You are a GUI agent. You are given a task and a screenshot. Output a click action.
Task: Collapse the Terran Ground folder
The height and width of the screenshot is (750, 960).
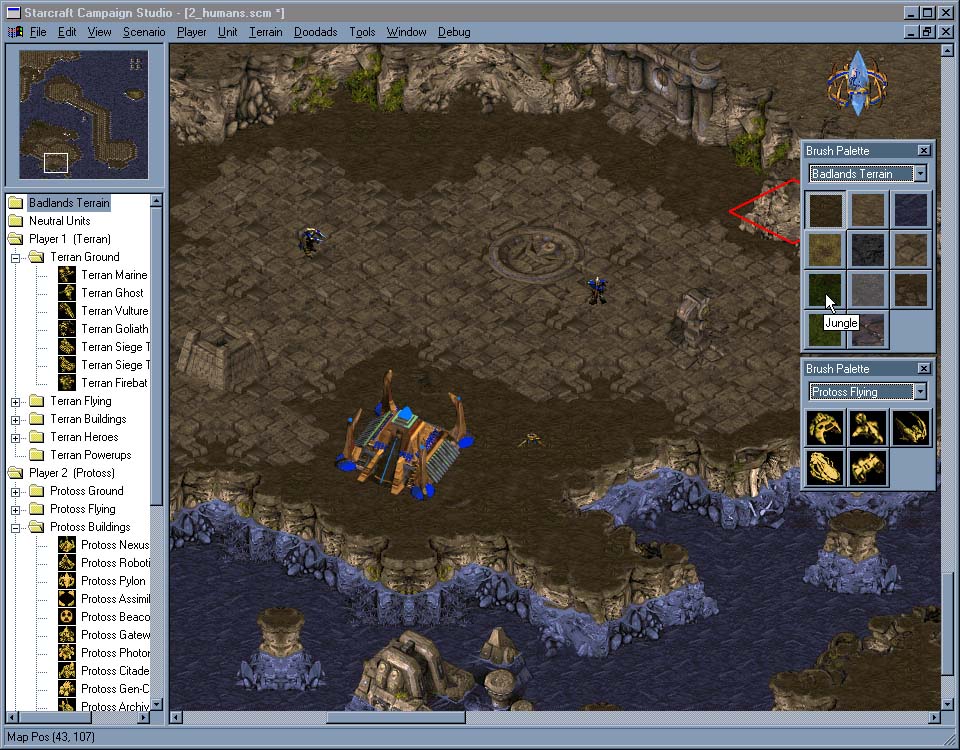click(x=16, y=258)
